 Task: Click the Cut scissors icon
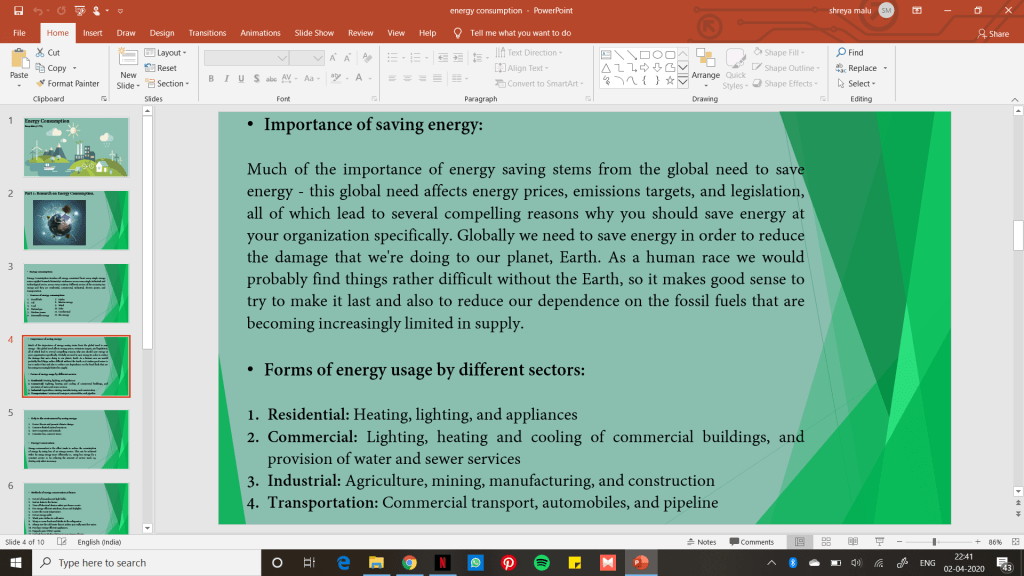click(40, 53)
